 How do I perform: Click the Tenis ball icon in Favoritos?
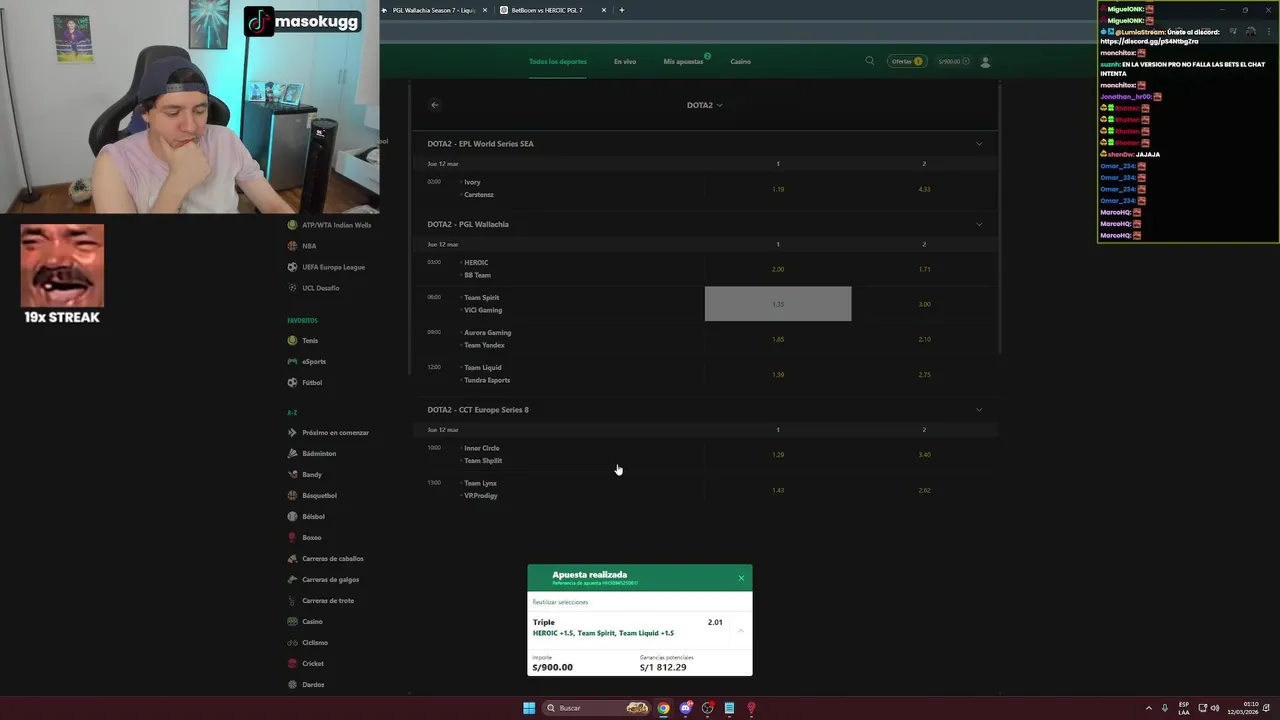[292, 341]
